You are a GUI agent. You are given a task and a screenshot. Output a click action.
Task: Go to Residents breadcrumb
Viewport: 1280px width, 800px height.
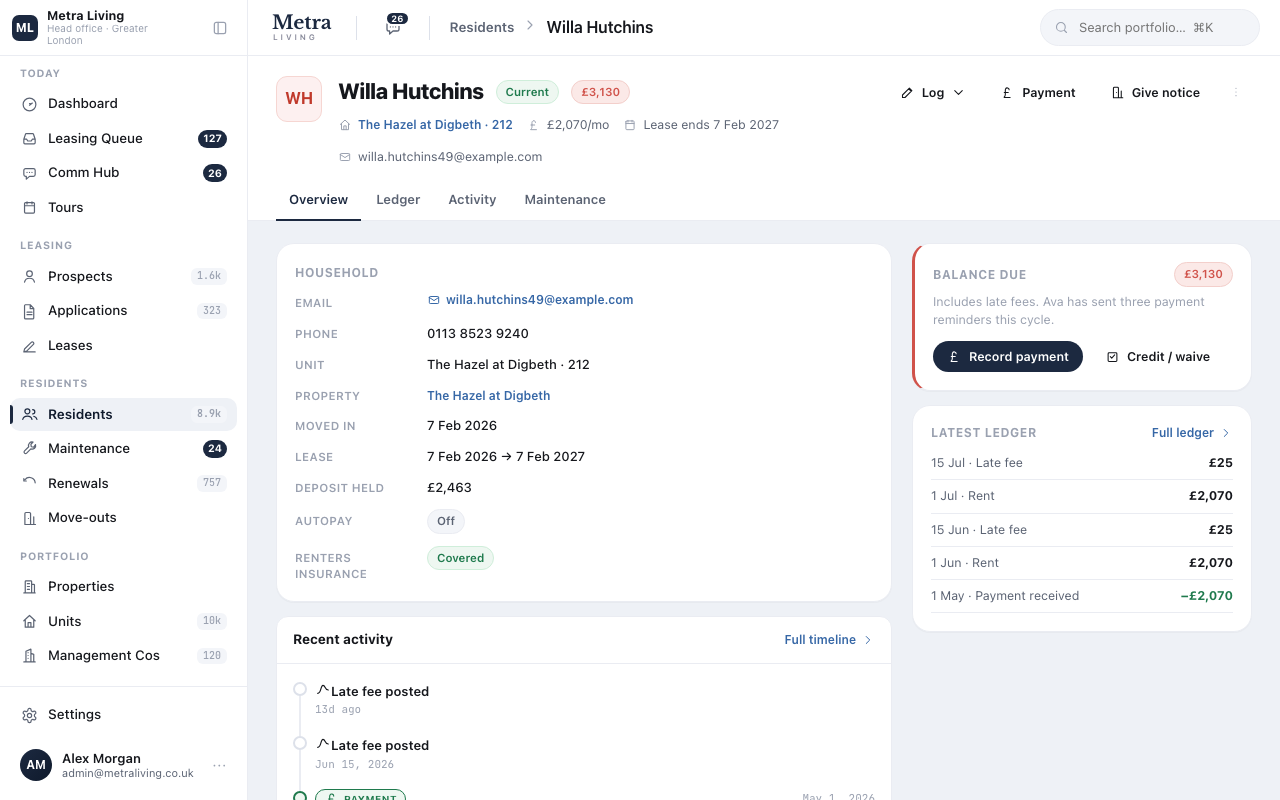(x=482, y=28)
